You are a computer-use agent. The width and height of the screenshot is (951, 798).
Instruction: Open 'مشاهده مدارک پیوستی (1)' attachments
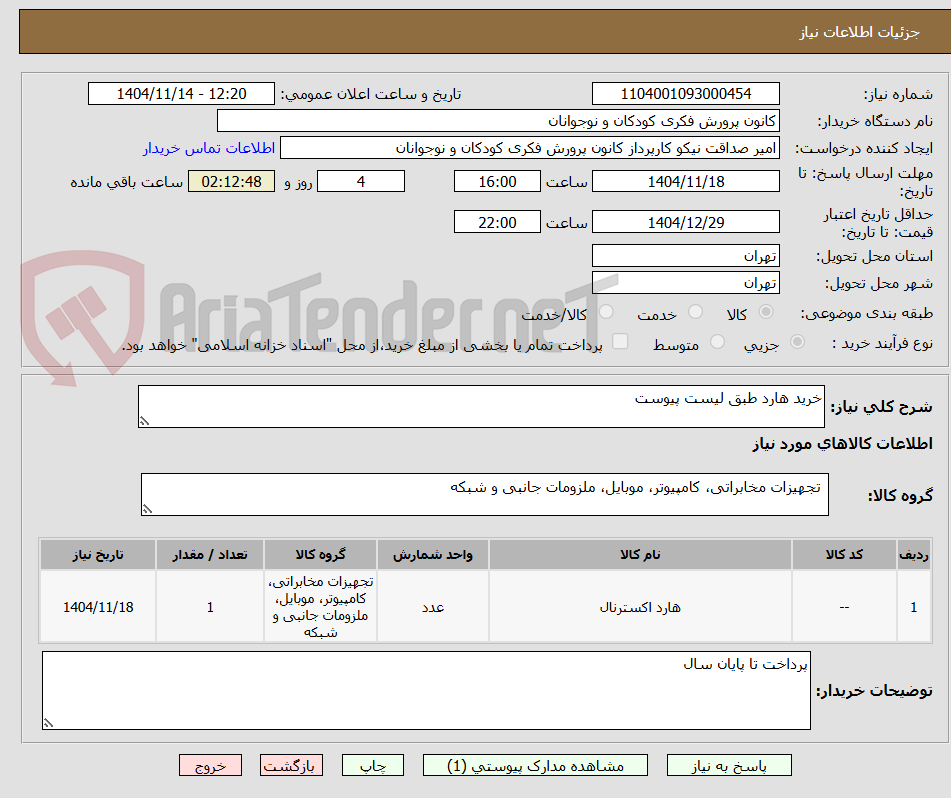point(535,765)
